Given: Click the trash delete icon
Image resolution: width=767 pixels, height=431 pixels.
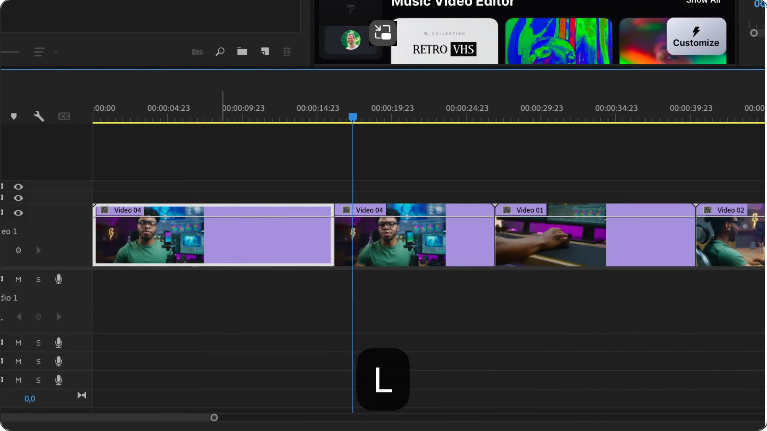Looking at the screenshot, I should 288,51.
